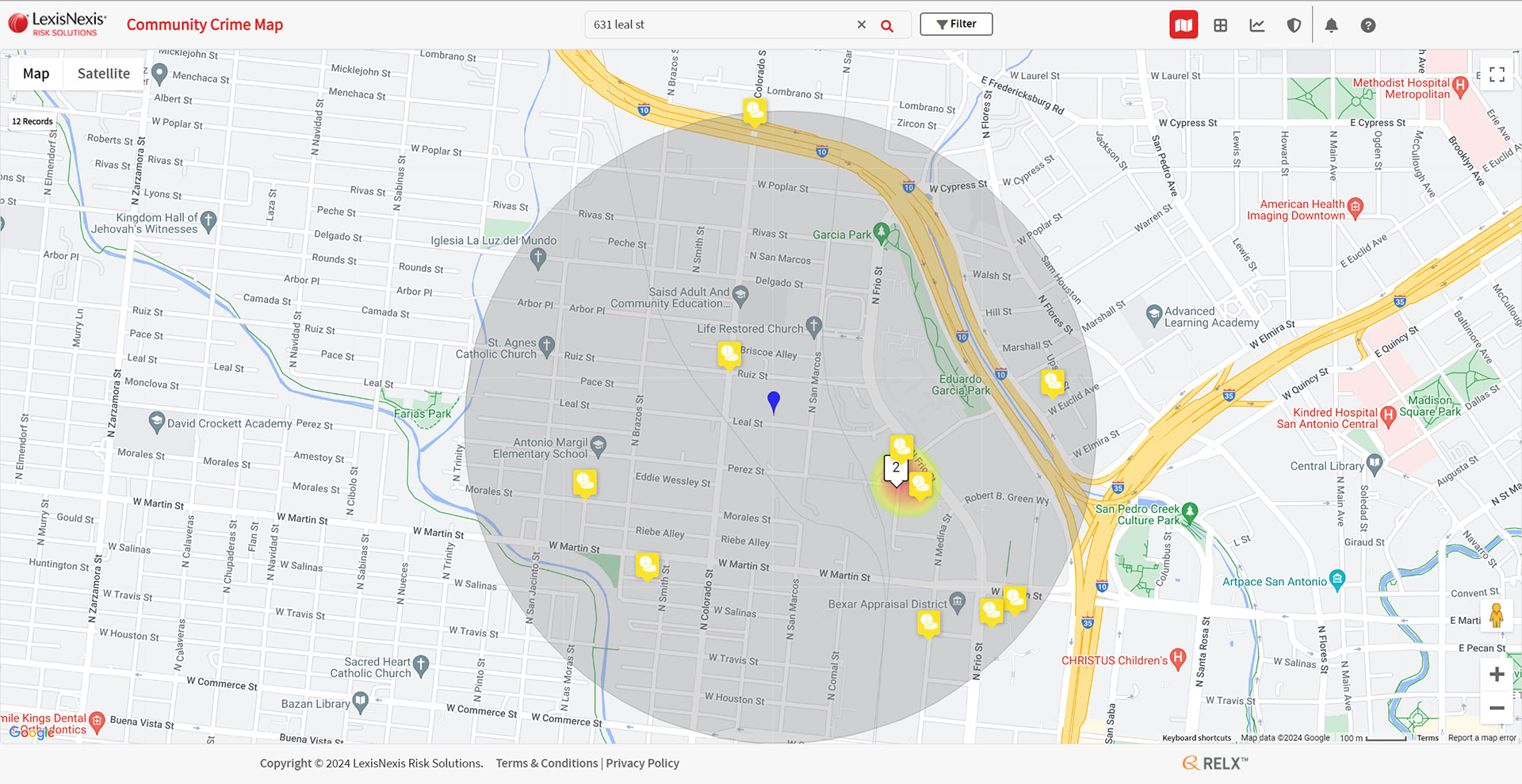Open the Privacy Policy link
Screen dimensions: 1522x784
(x=642, y=763)
